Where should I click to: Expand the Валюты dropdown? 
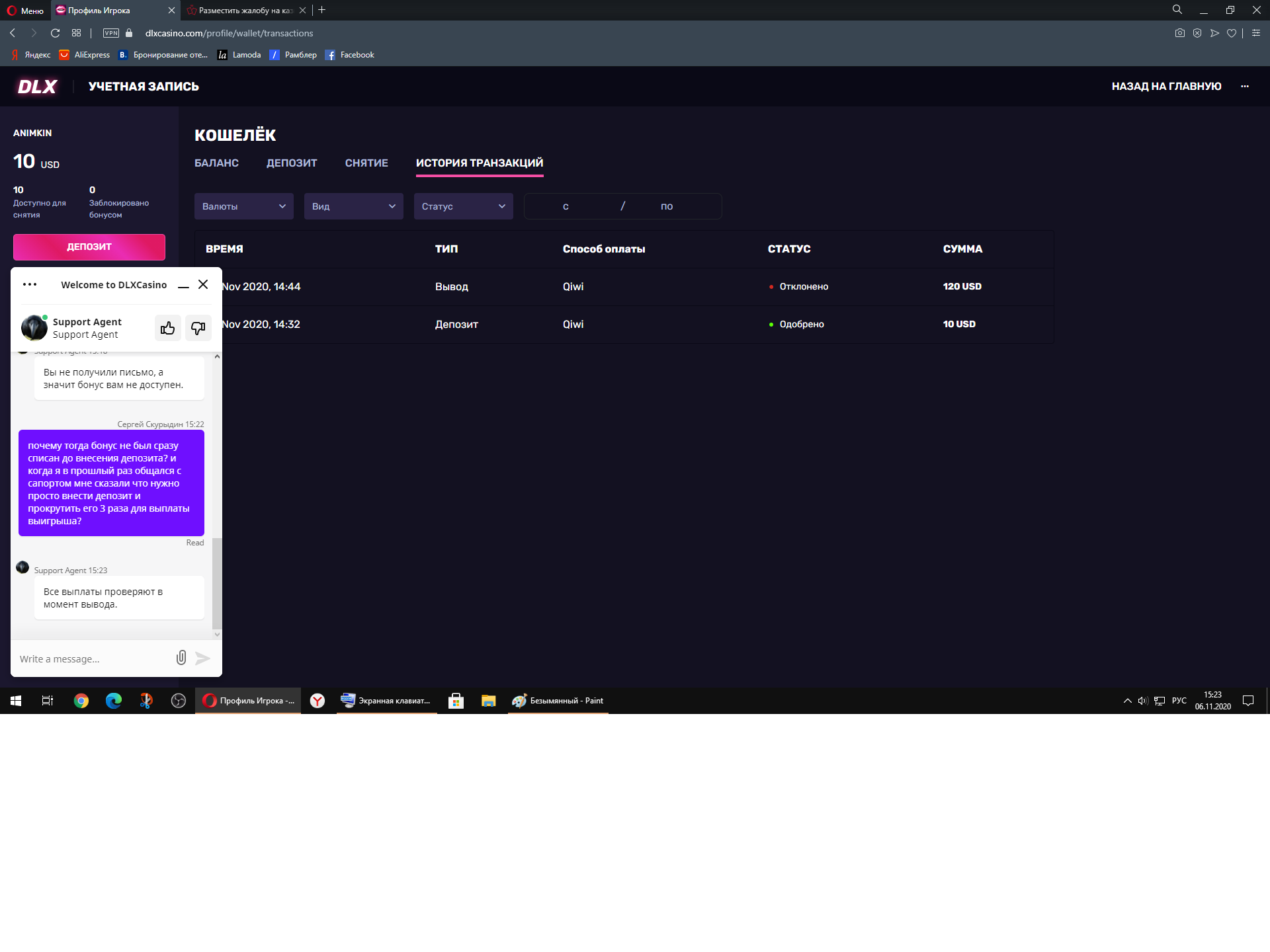coord(244,206)
